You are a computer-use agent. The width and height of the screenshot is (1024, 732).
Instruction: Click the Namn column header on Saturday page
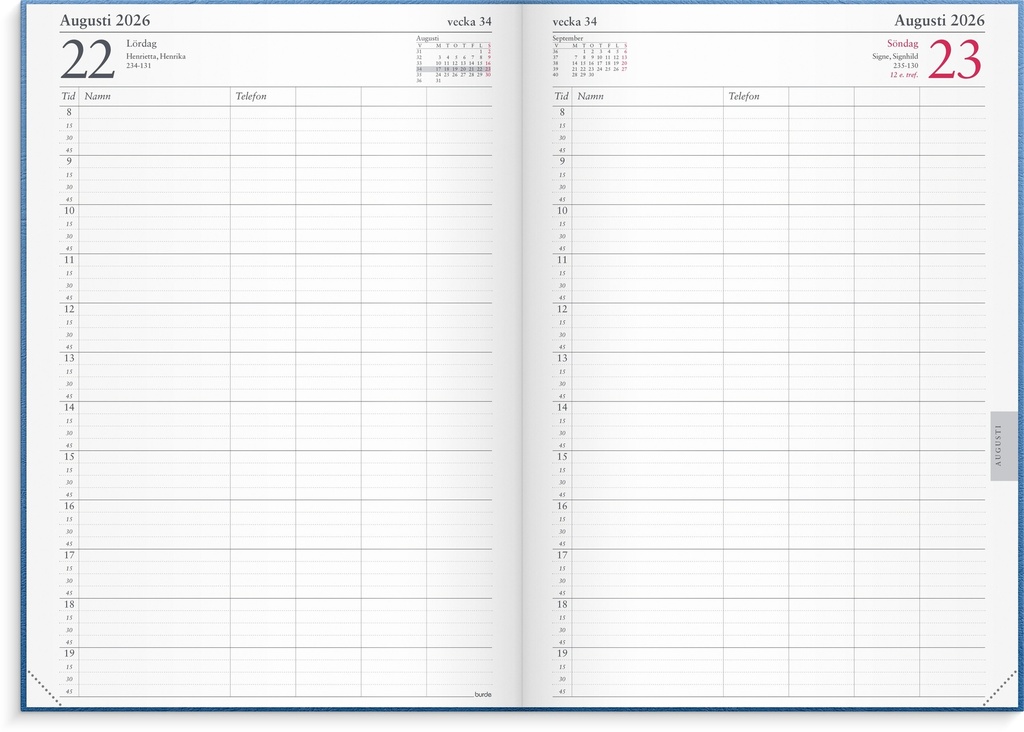coord(97,97)
